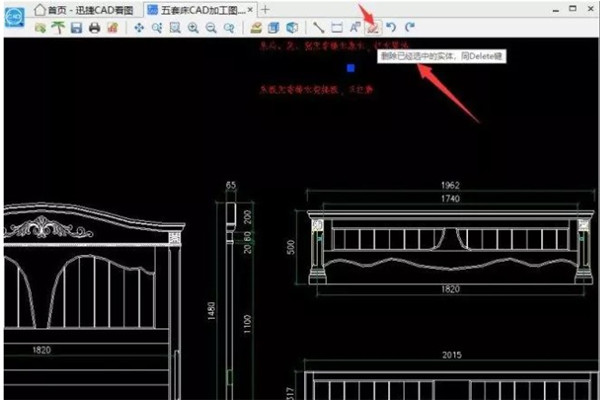The image size is (600, 400).
Task: Zoom in with the plus magnifier
Action: pos(193,28)
